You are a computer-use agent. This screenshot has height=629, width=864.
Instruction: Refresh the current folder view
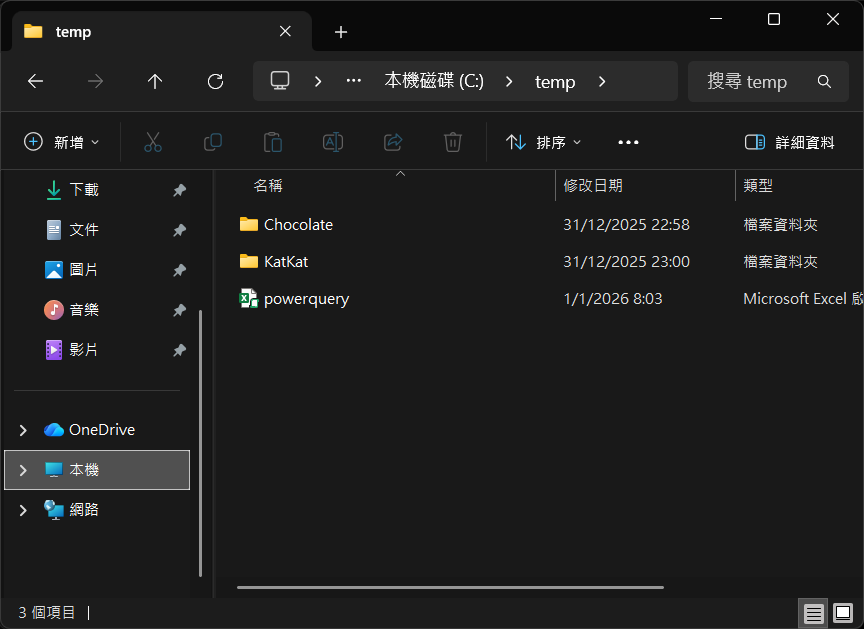coord(215,82)
